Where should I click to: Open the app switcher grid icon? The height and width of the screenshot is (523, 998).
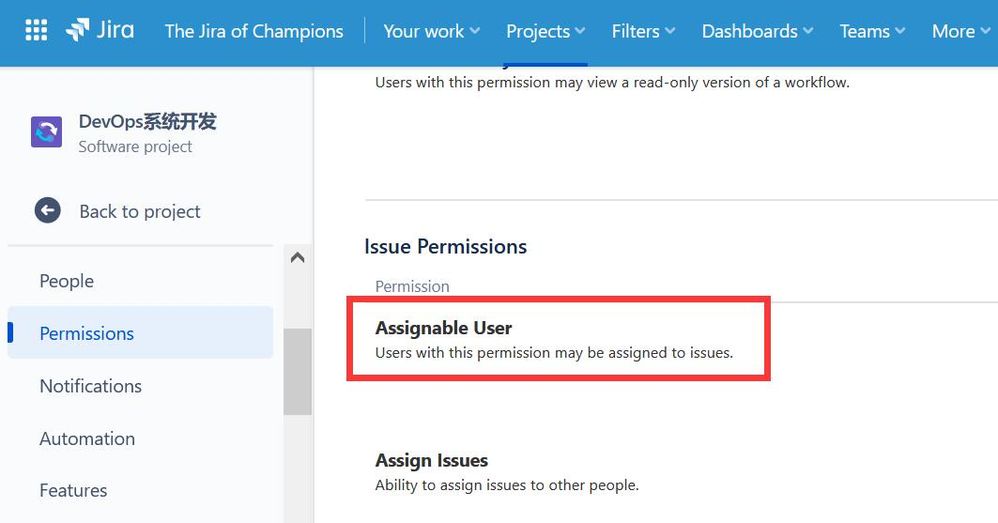pyautogui.click(x=36, y=30)
